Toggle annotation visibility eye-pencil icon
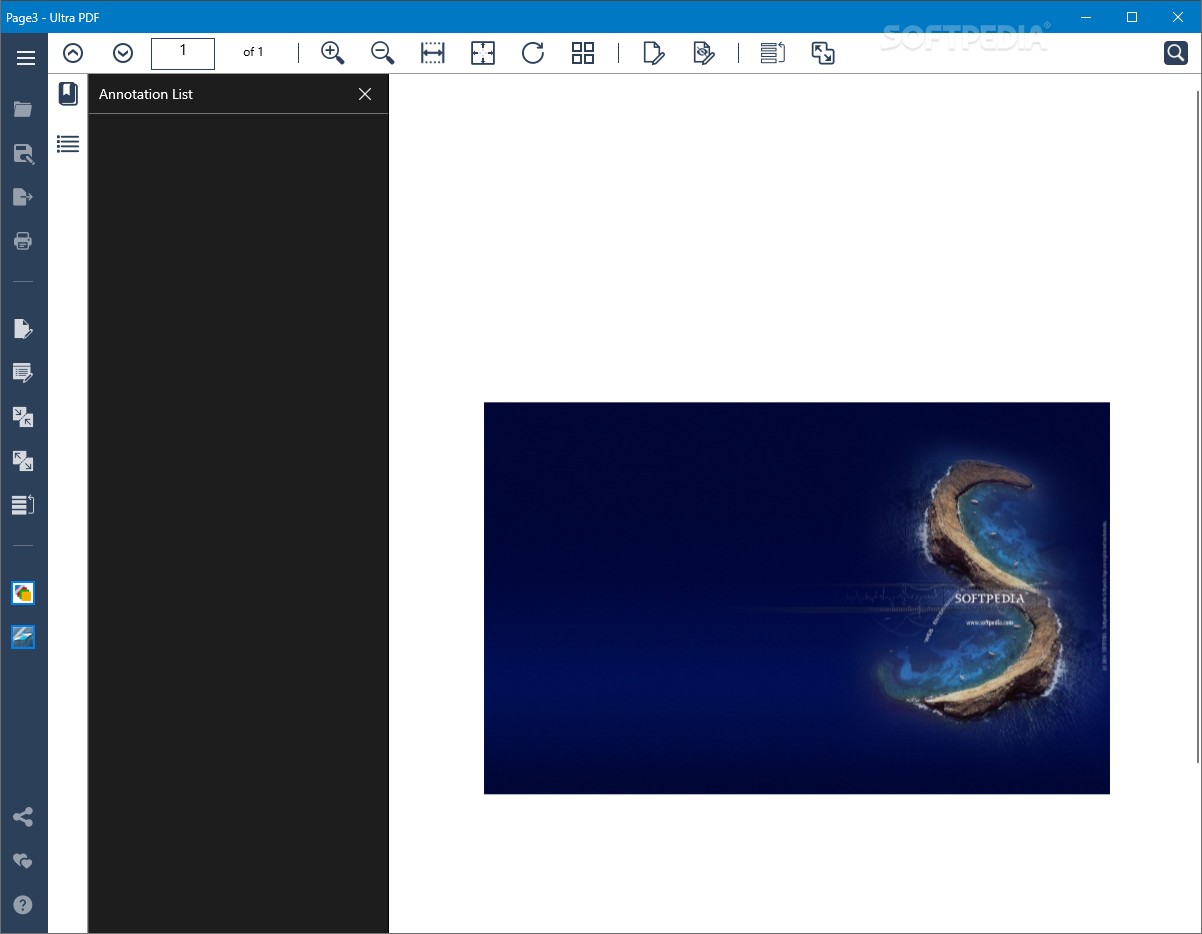1202x934 pixels. 704,53
